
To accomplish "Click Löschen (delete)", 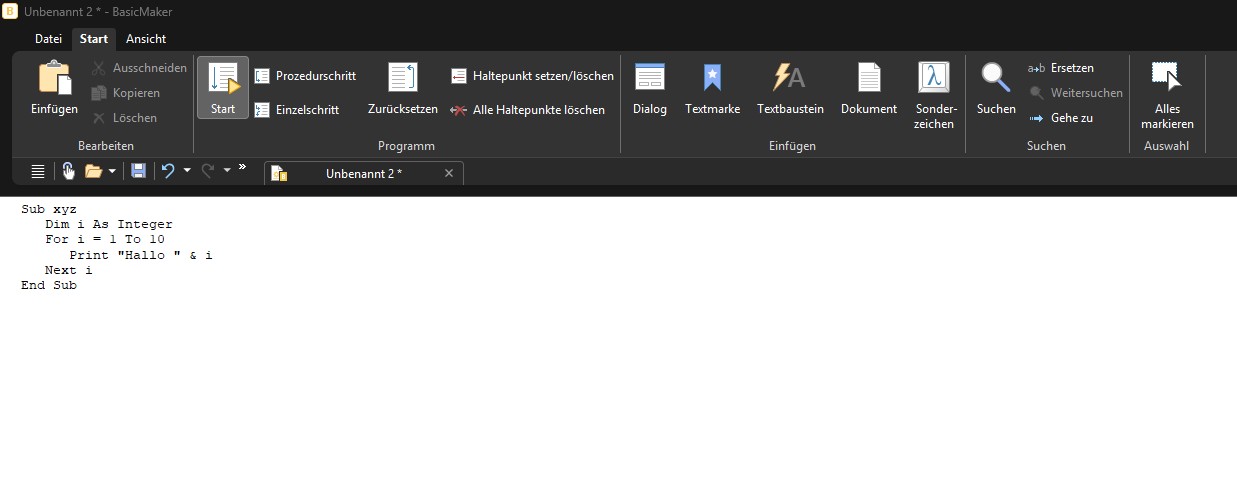I will [x=124, y=118].
